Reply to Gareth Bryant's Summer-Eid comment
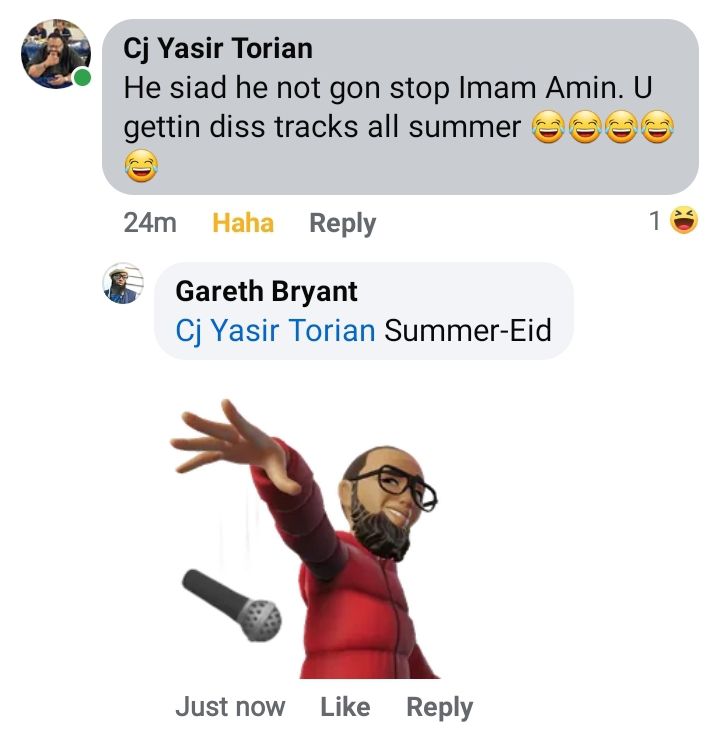This screenshot has height=739, width=720. tap(440, 708)
